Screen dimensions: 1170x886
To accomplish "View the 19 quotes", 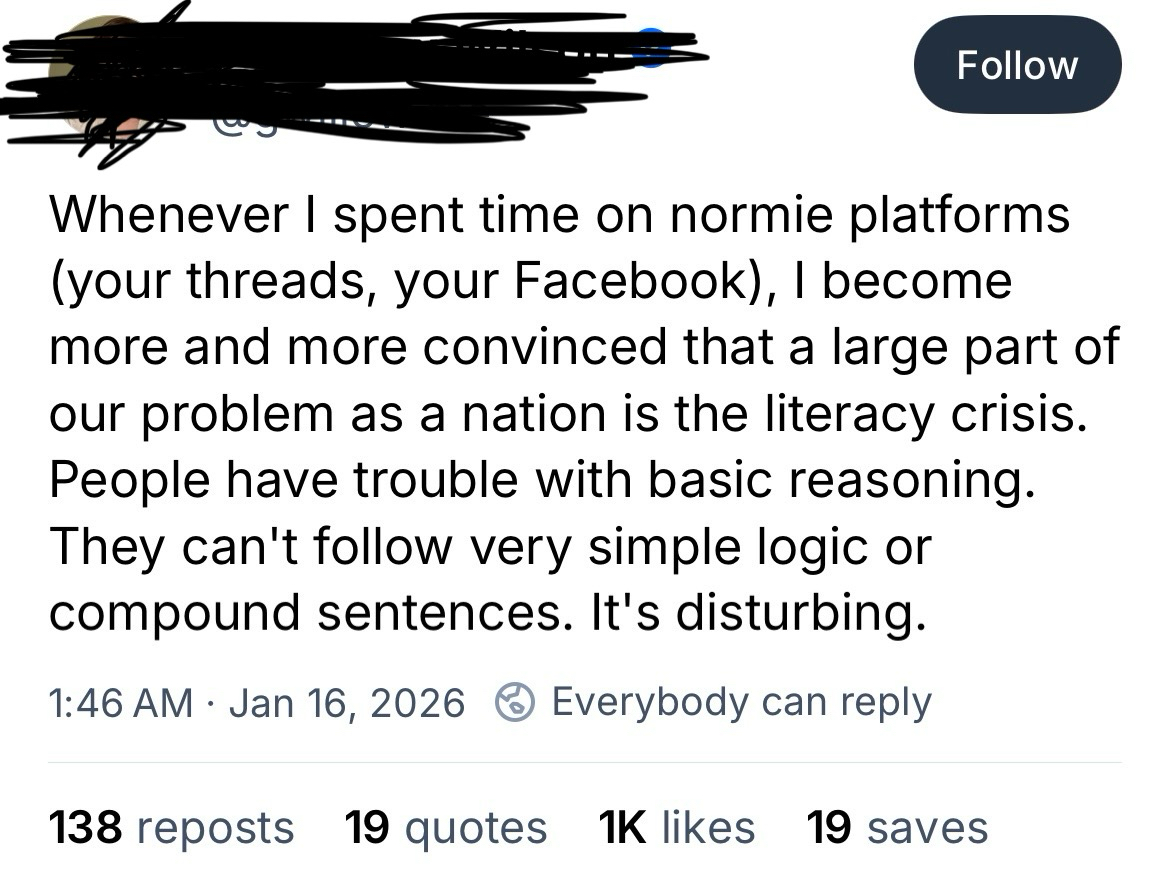I will tap(445, 827).
